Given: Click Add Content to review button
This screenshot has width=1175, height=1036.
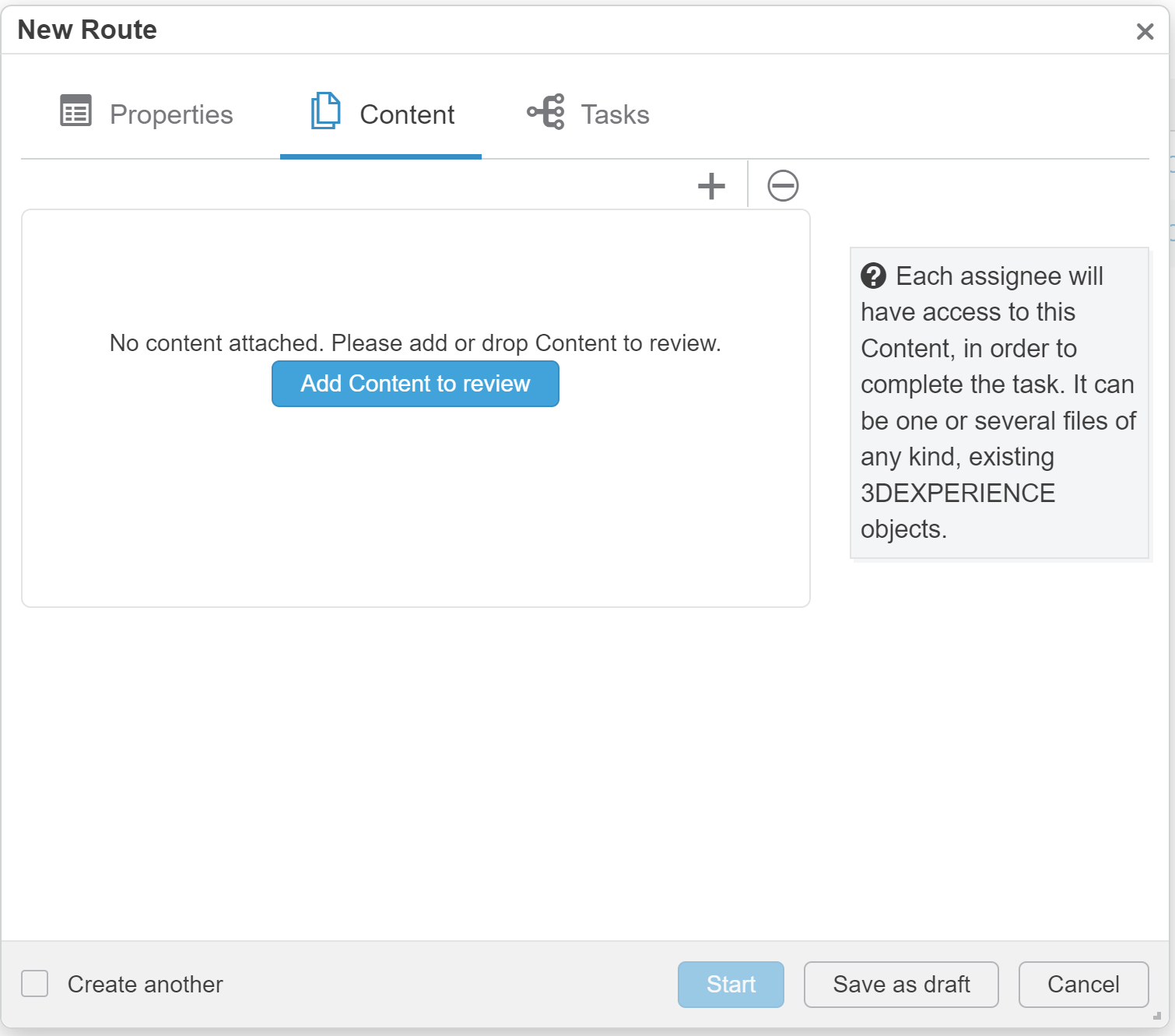Looking at the screenshot, I should tap(416, 384).
